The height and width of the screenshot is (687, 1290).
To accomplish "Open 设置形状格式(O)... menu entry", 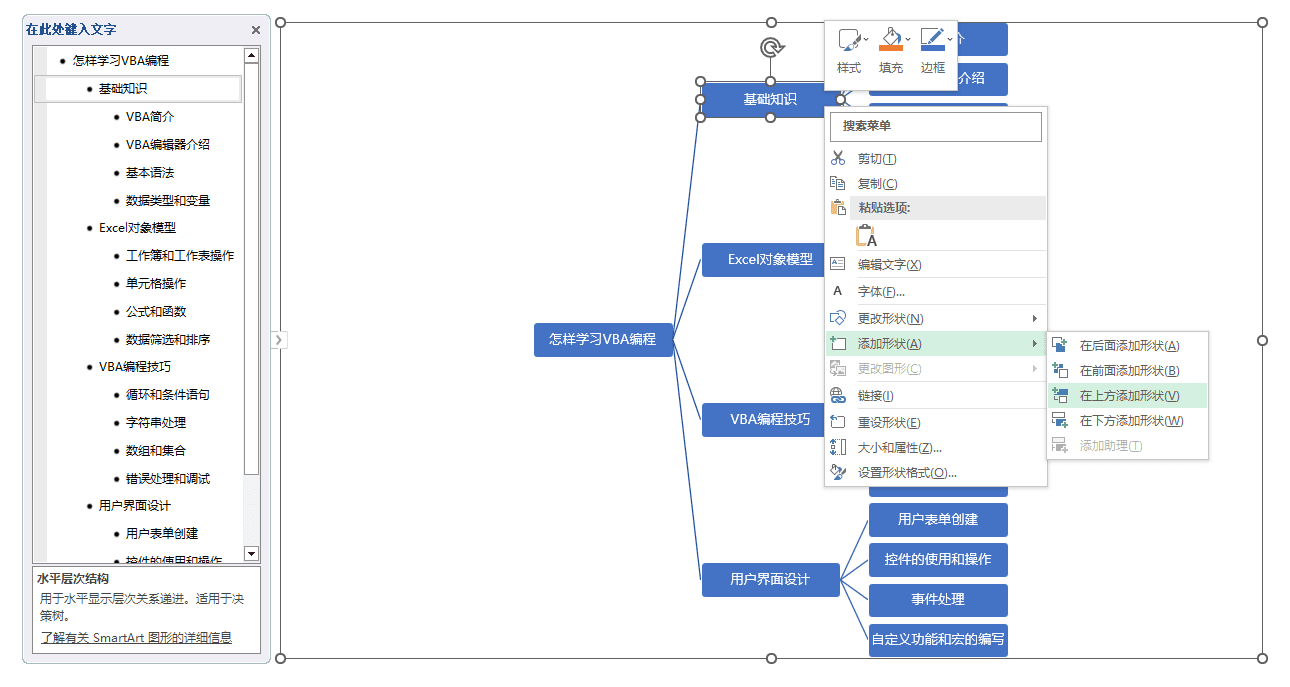I will pyautogui.click(x=936, y=472).
